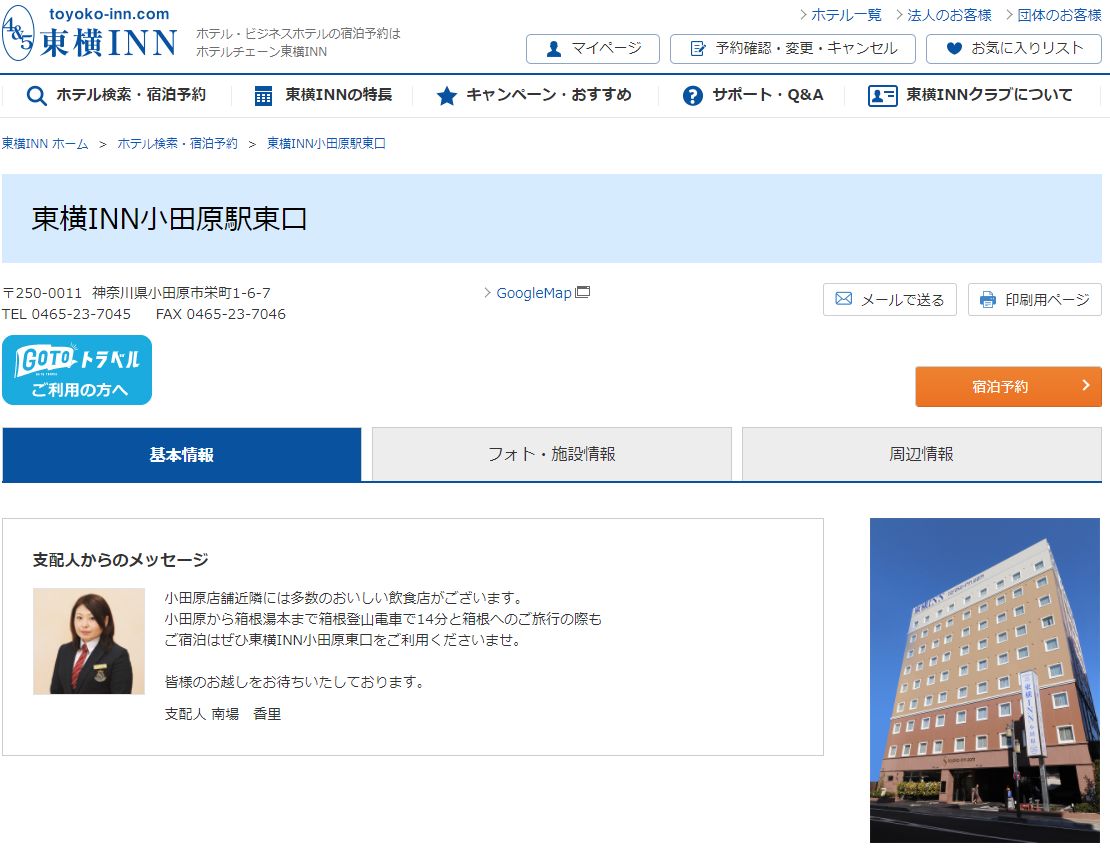Click the 東横INN ホーム breadcrumb
The width and height of the screenshot is (1110, 852).
45,144
